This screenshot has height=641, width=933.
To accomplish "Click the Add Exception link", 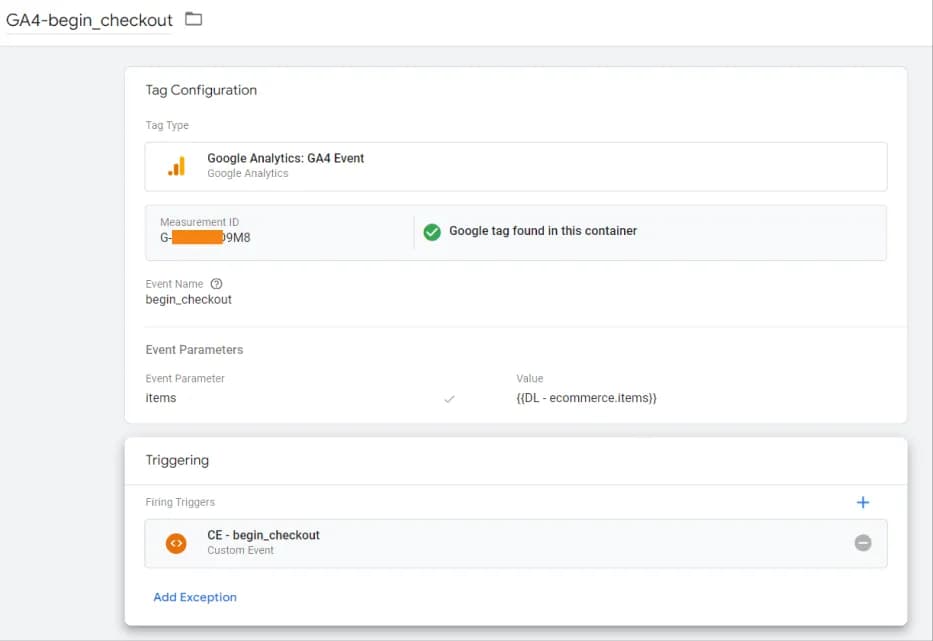I will point(195,597).
